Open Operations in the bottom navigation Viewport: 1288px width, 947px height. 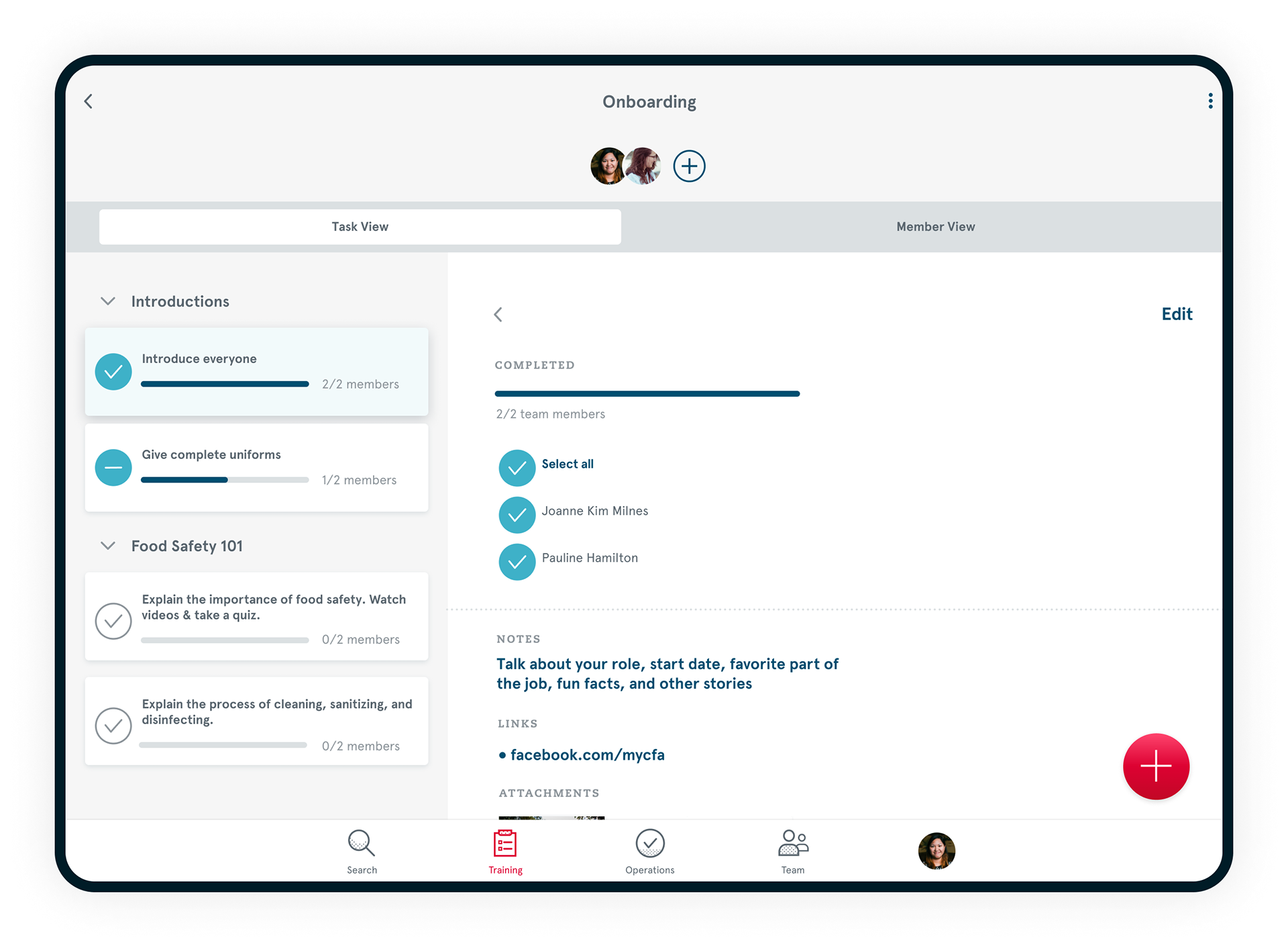[649, 852]
